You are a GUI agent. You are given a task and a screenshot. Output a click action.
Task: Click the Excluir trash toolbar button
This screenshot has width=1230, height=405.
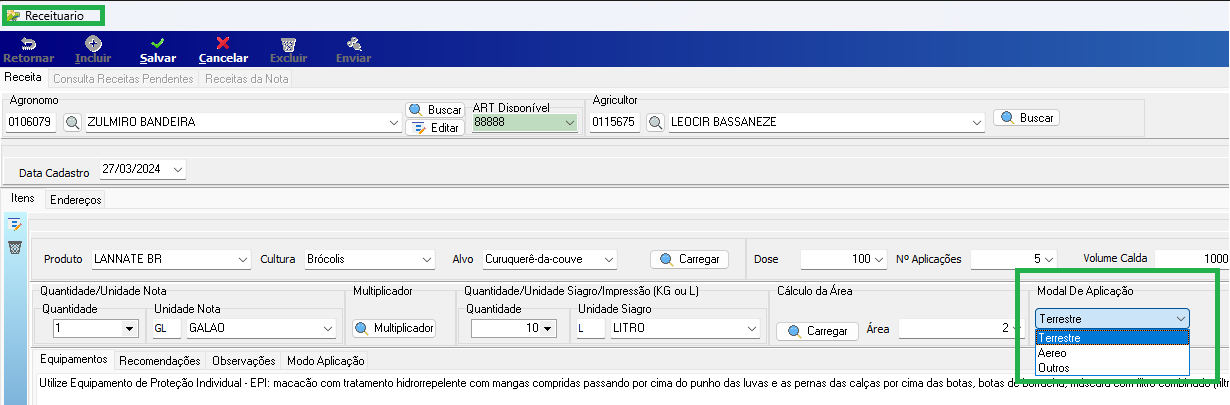coord(288,50)
